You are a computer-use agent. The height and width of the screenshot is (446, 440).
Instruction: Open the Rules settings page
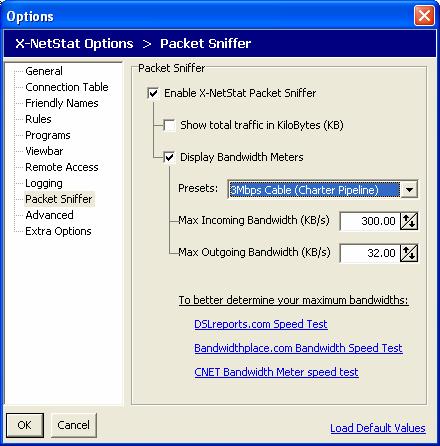(x=38, y=119)
